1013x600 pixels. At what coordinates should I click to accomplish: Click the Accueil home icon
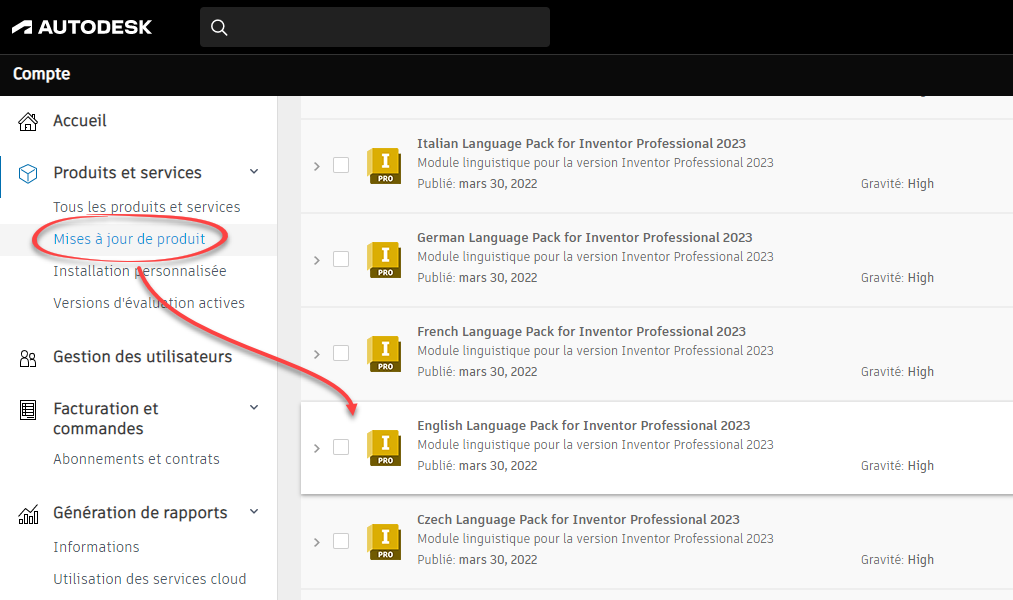[28, 121]
